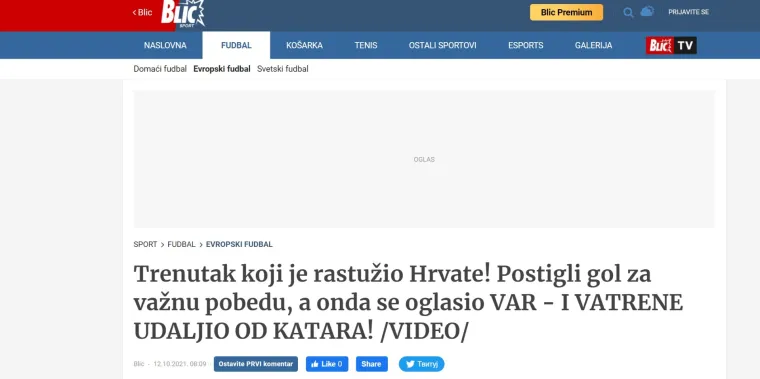The width and height of the screenshot is (760, 379).
Task: Select Evropski fudbal submenu
Action: coord(222,69)
